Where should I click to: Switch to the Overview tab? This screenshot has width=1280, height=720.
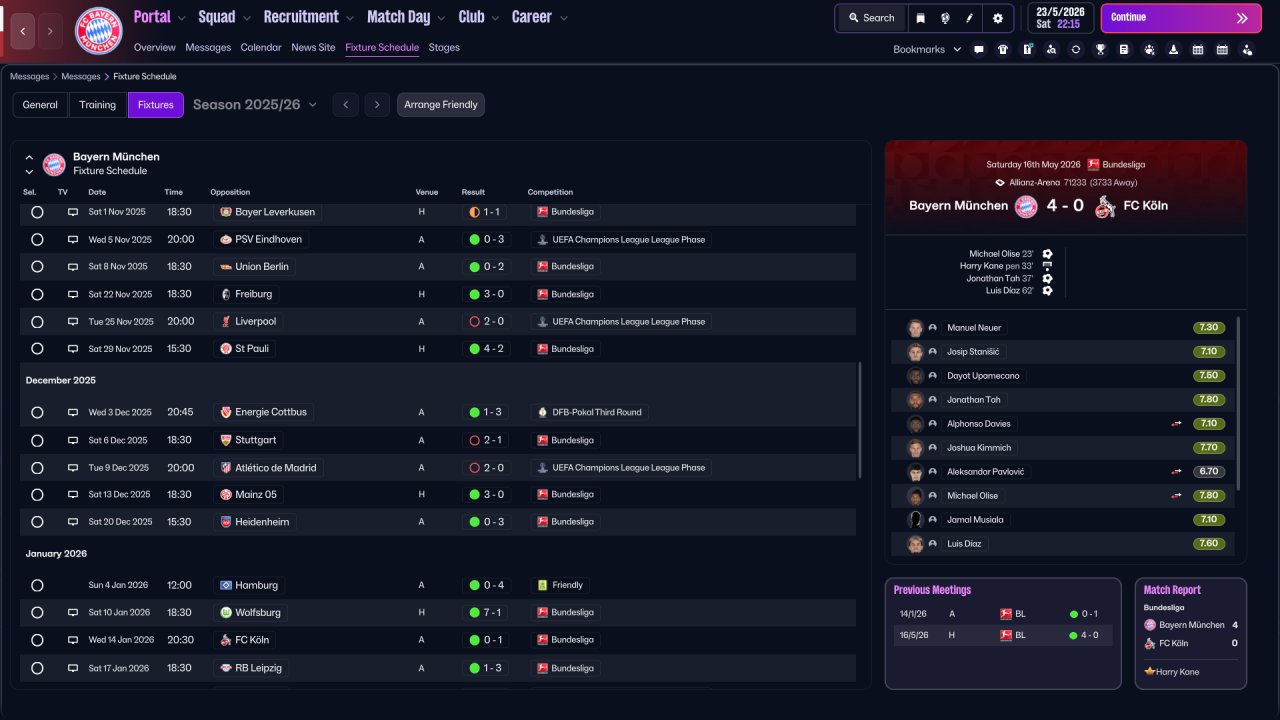tap(154, 47)
